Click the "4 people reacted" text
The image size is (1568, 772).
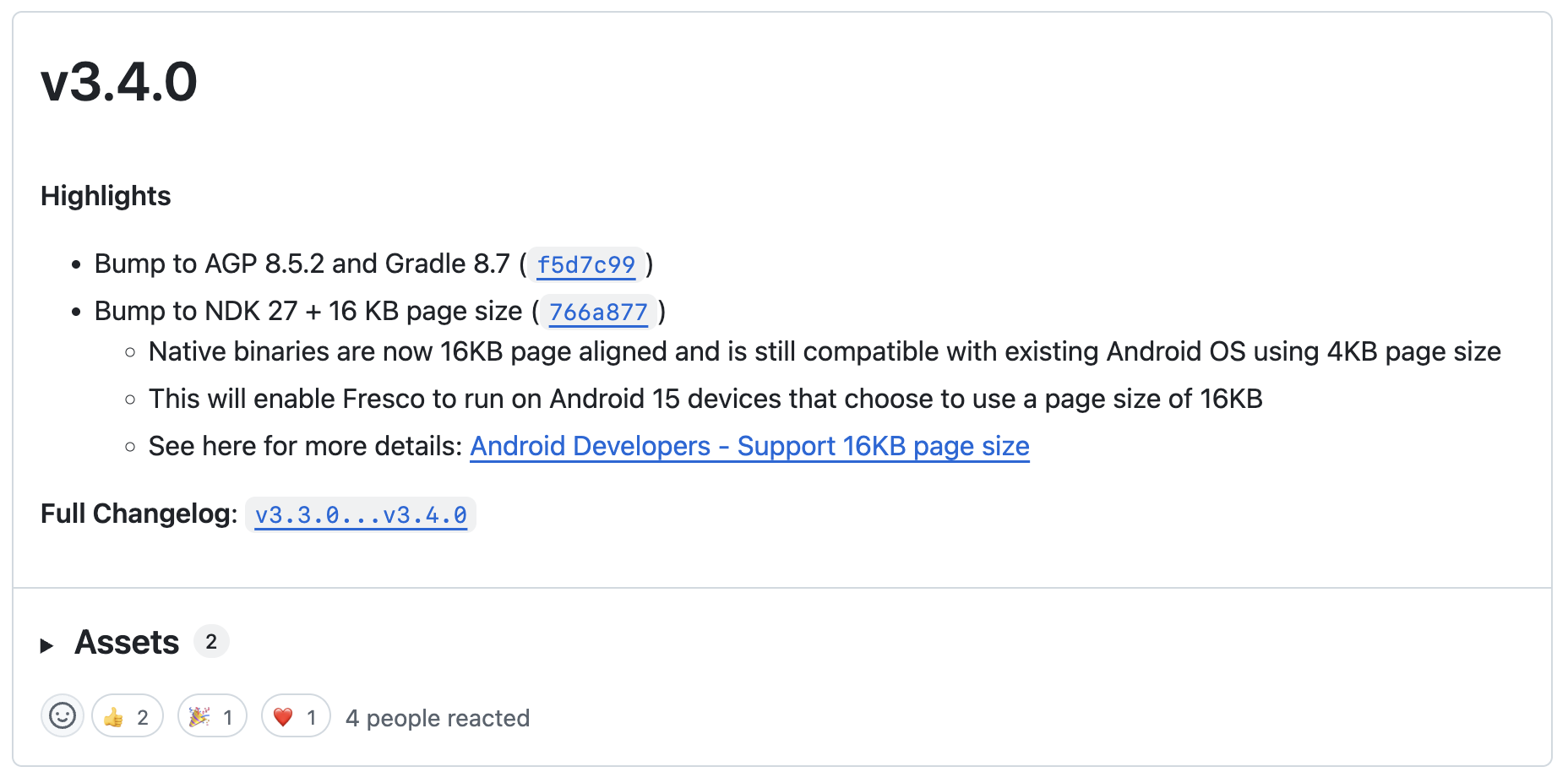(438, 718)
